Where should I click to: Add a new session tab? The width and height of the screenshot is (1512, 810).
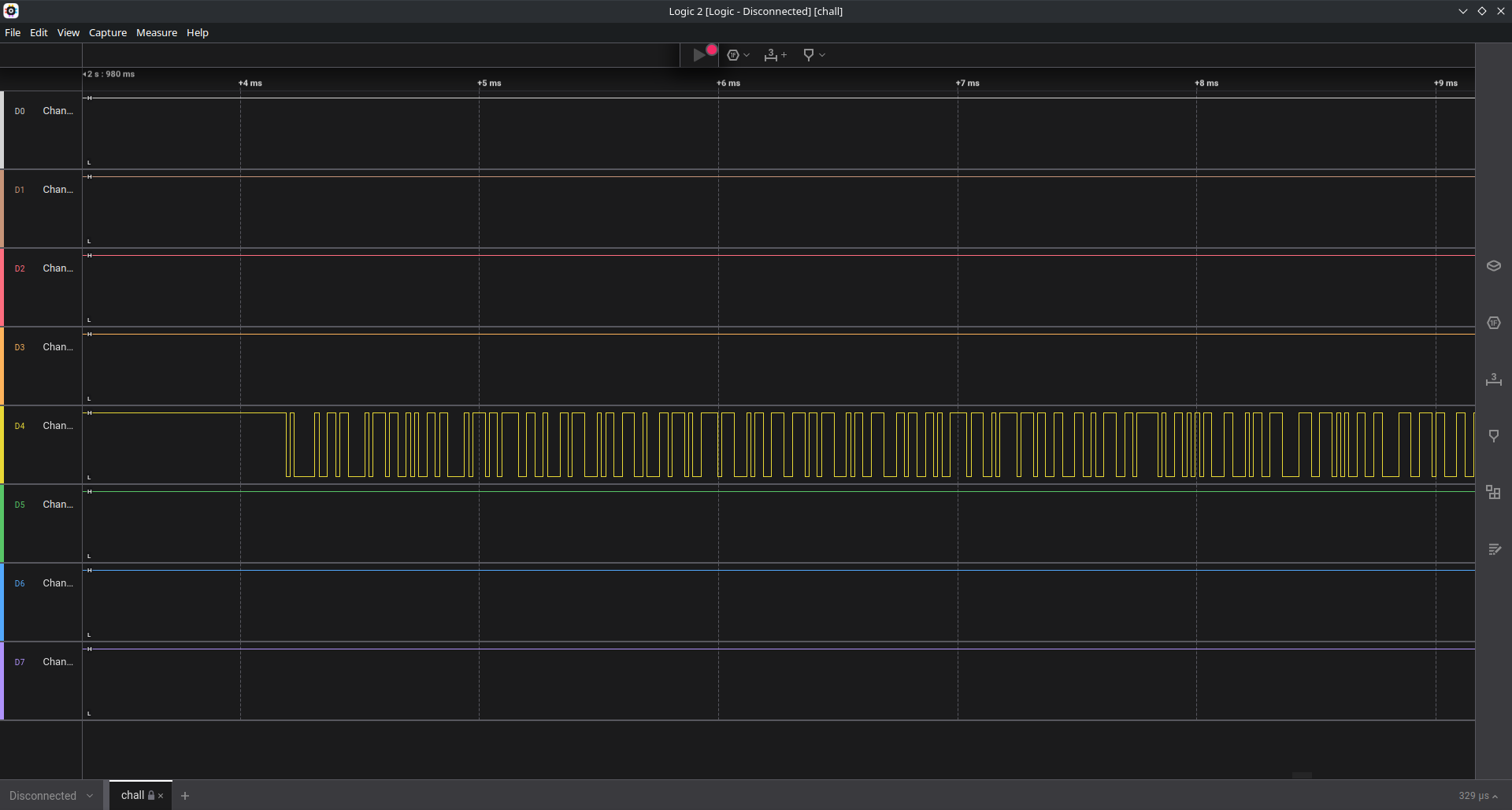[x=185, y=796]
